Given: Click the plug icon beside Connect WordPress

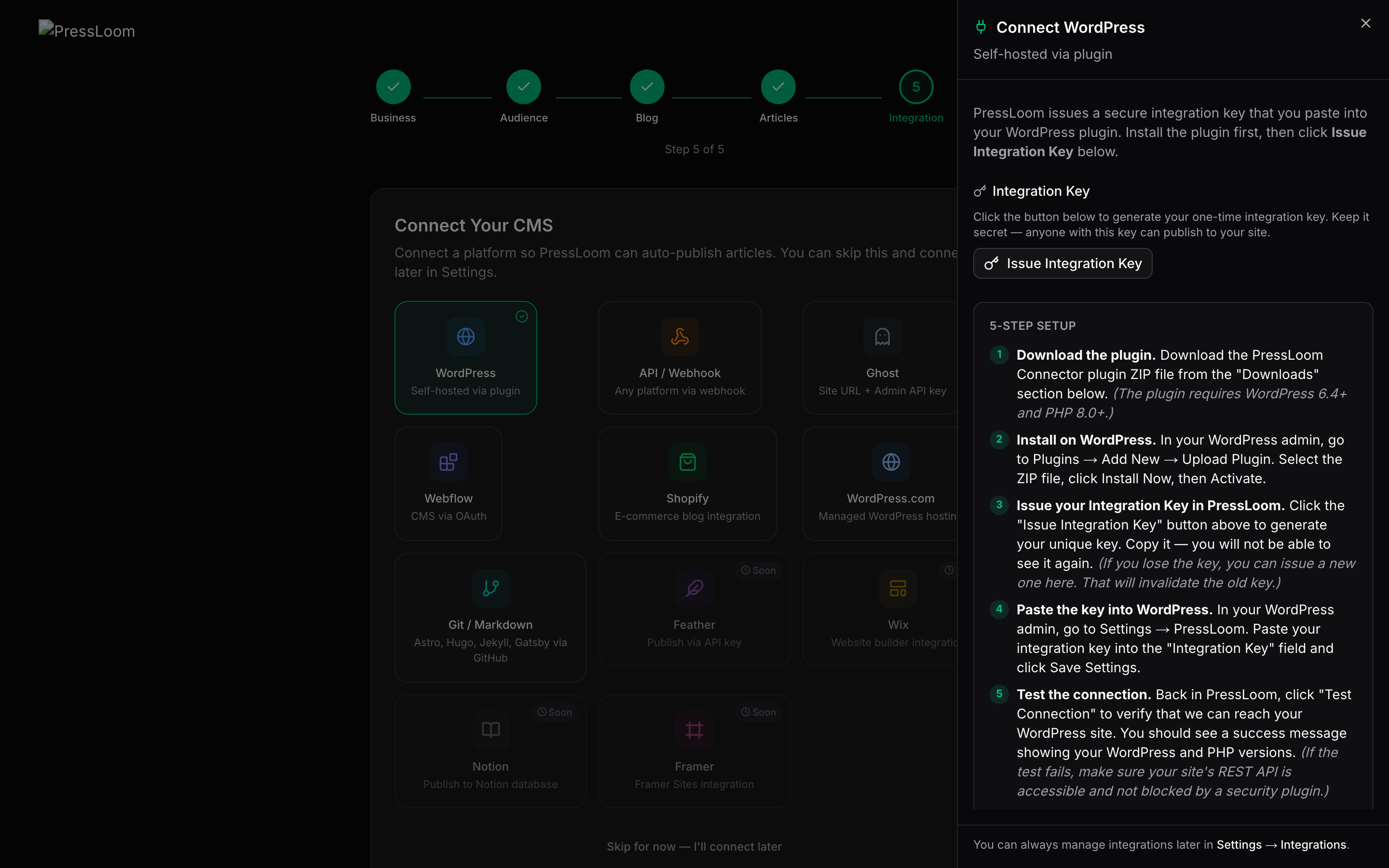Looking at the screenshot, I should 981,27.
